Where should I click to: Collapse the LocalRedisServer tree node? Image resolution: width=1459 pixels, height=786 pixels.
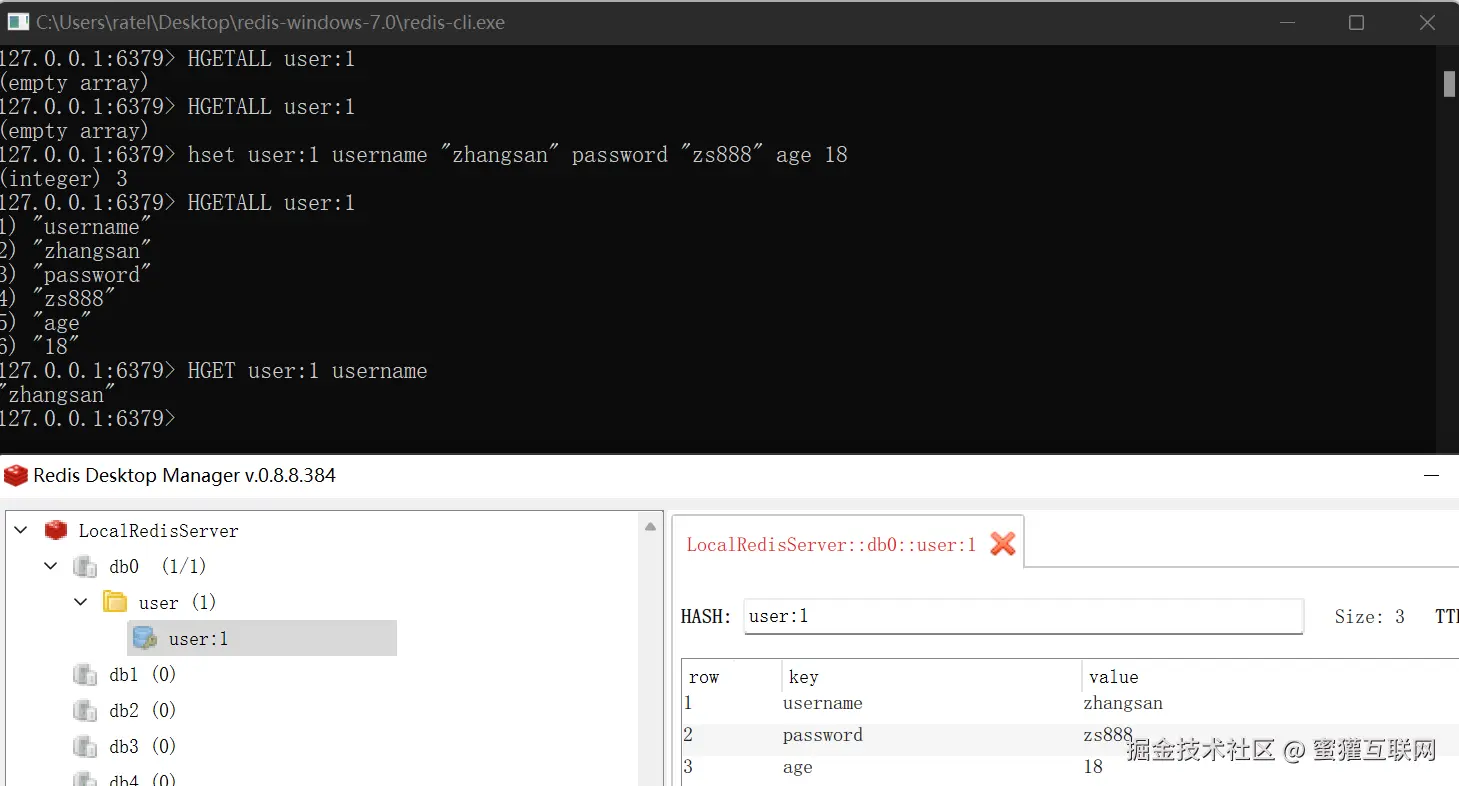tap(20, 530)
